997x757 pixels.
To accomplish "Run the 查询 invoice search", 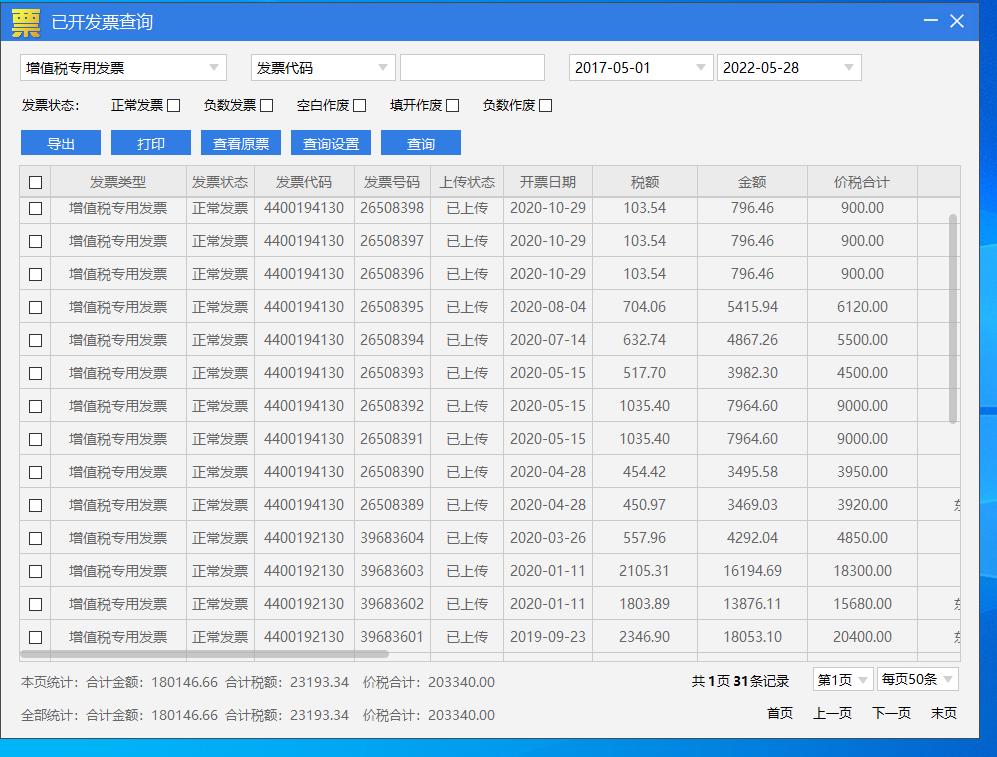I will coord(420,142).
